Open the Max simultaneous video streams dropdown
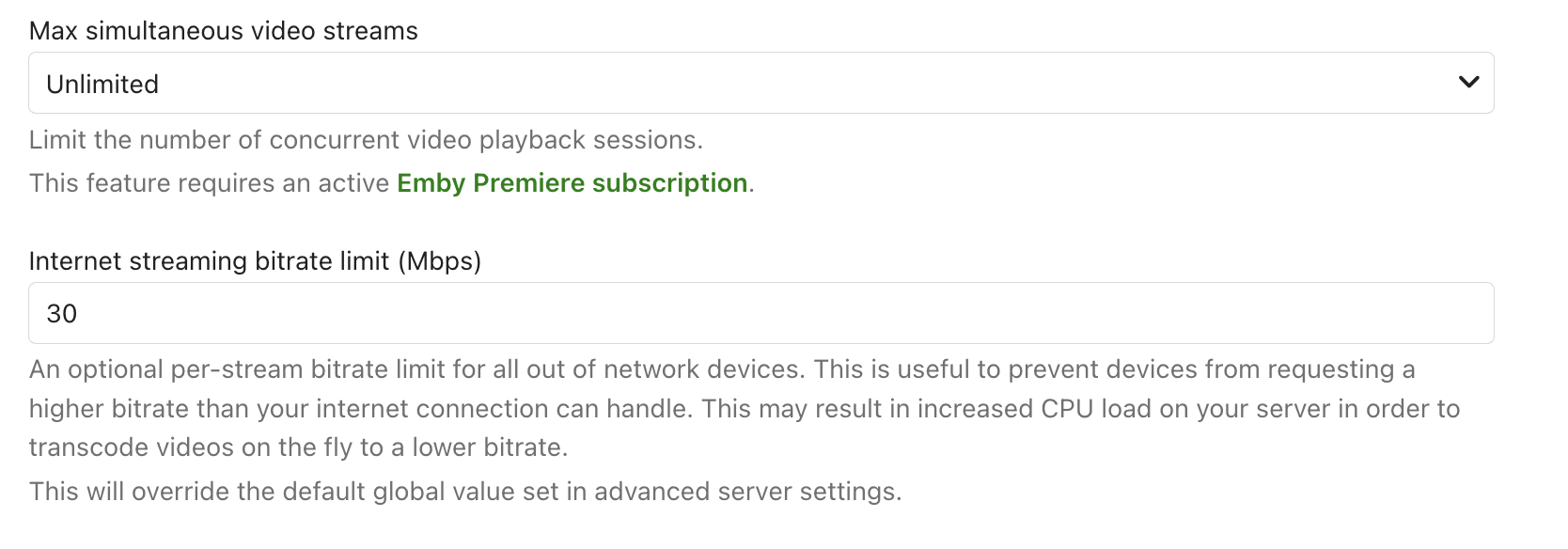 760,84
